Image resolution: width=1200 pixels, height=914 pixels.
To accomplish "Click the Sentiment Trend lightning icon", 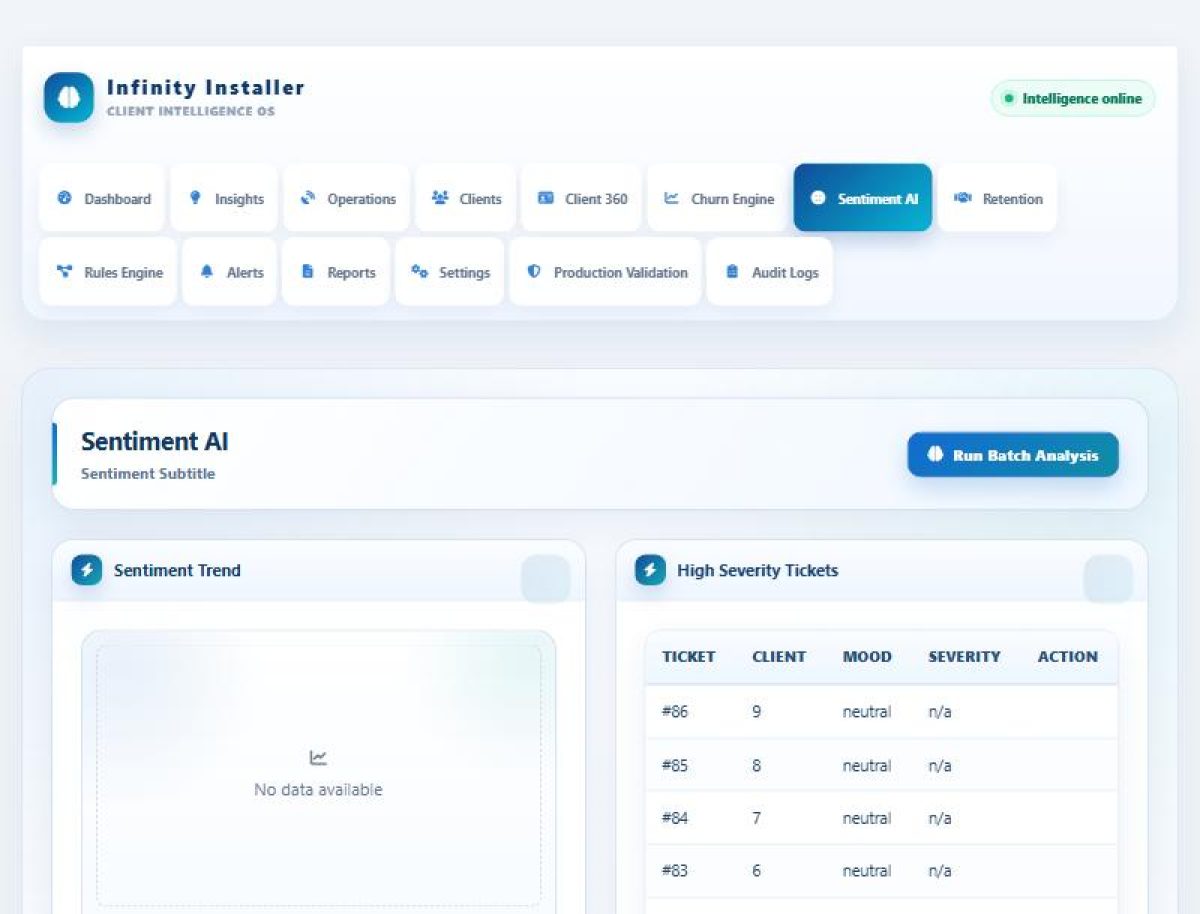I will tap(87, 570).
